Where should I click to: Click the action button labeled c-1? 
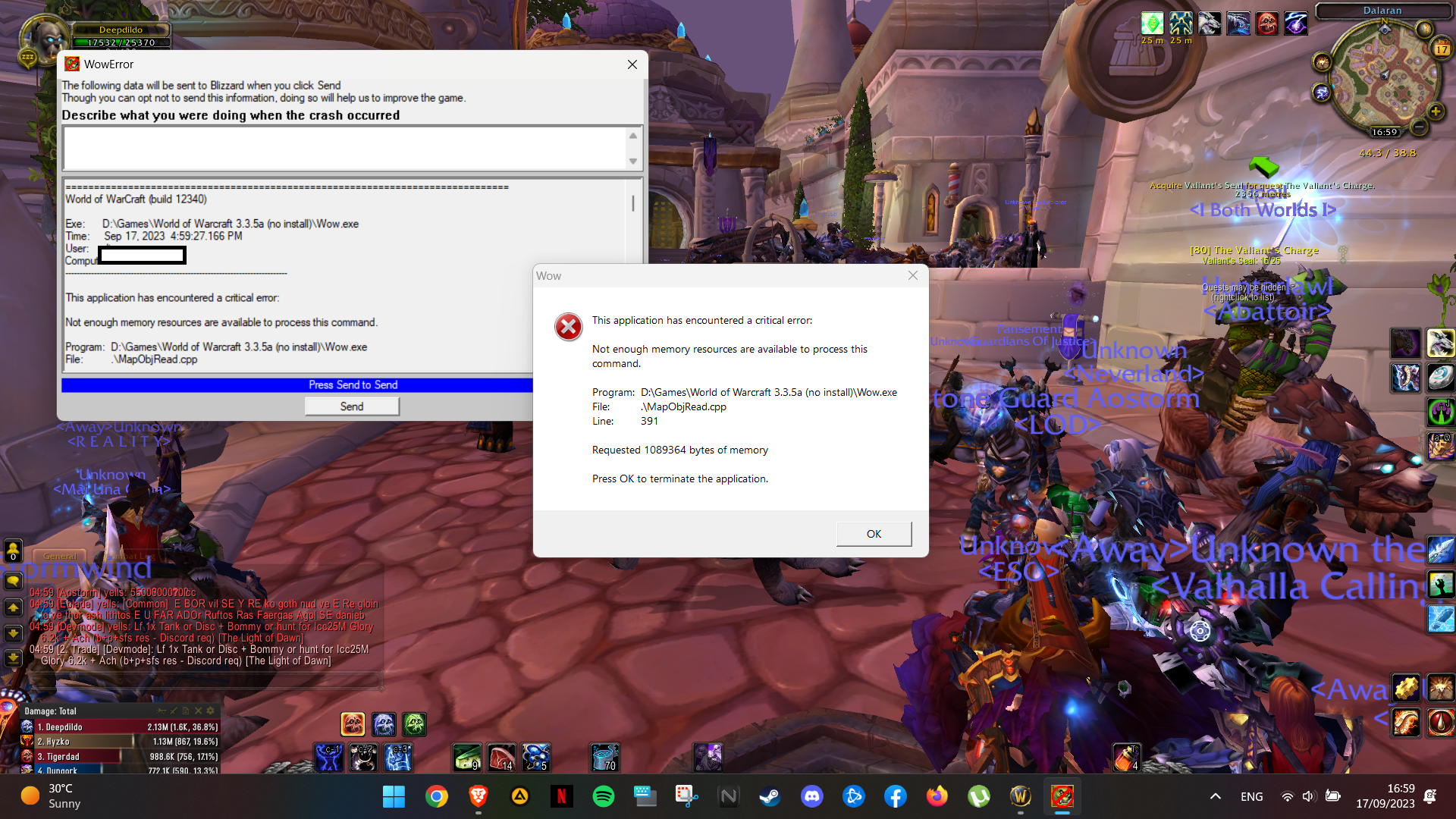tap(329, 758)
